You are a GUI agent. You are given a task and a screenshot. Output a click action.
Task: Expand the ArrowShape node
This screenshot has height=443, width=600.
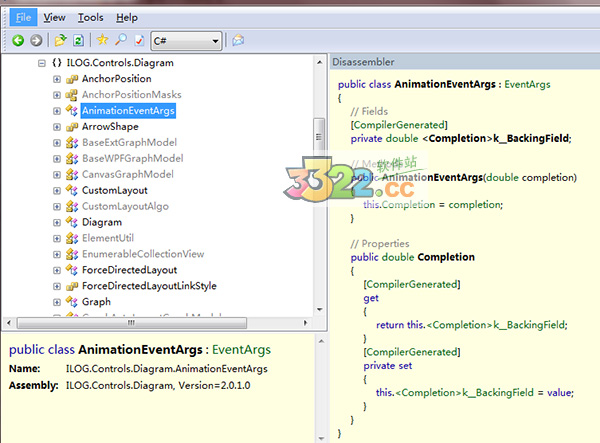click(57, 127)
